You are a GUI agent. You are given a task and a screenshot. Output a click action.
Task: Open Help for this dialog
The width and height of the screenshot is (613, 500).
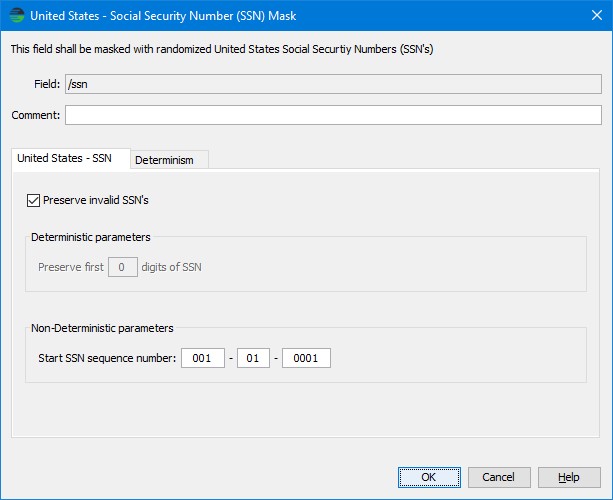[x=569, y=477]
